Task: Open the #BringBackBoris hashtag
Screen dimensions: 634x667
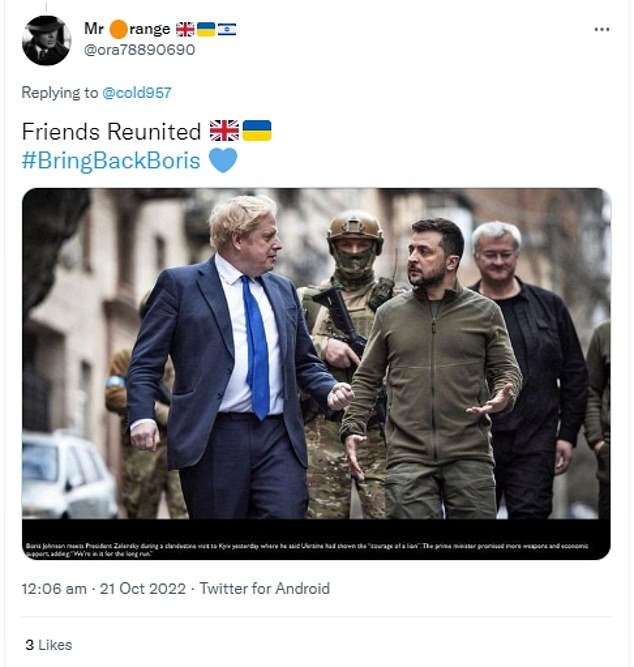Action: pos(111,161)
